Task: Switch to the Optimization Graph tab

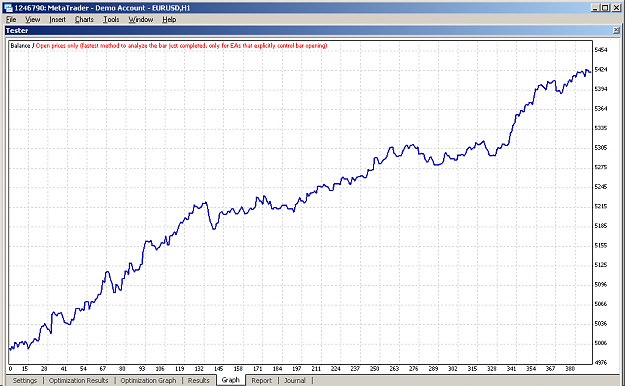Action: pos(148,380)
